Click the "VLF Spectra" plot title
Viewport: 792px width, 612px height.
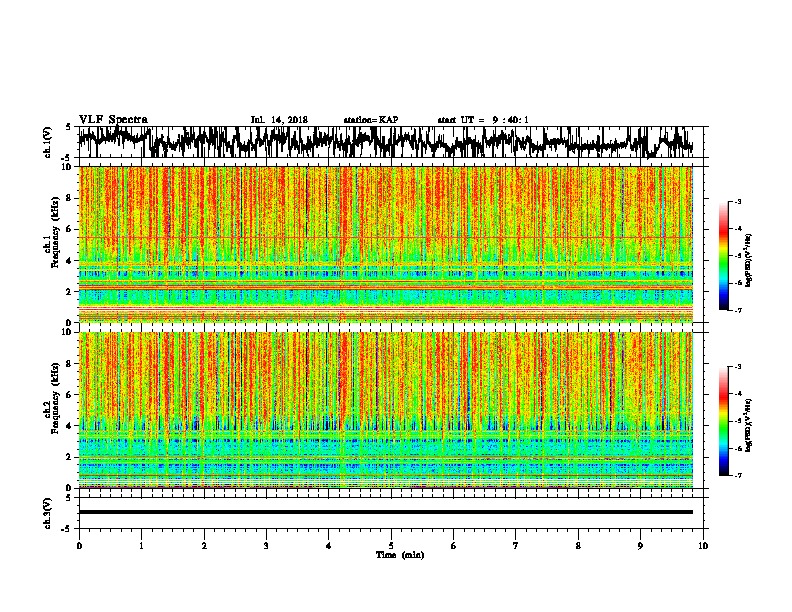coord(113,120)
